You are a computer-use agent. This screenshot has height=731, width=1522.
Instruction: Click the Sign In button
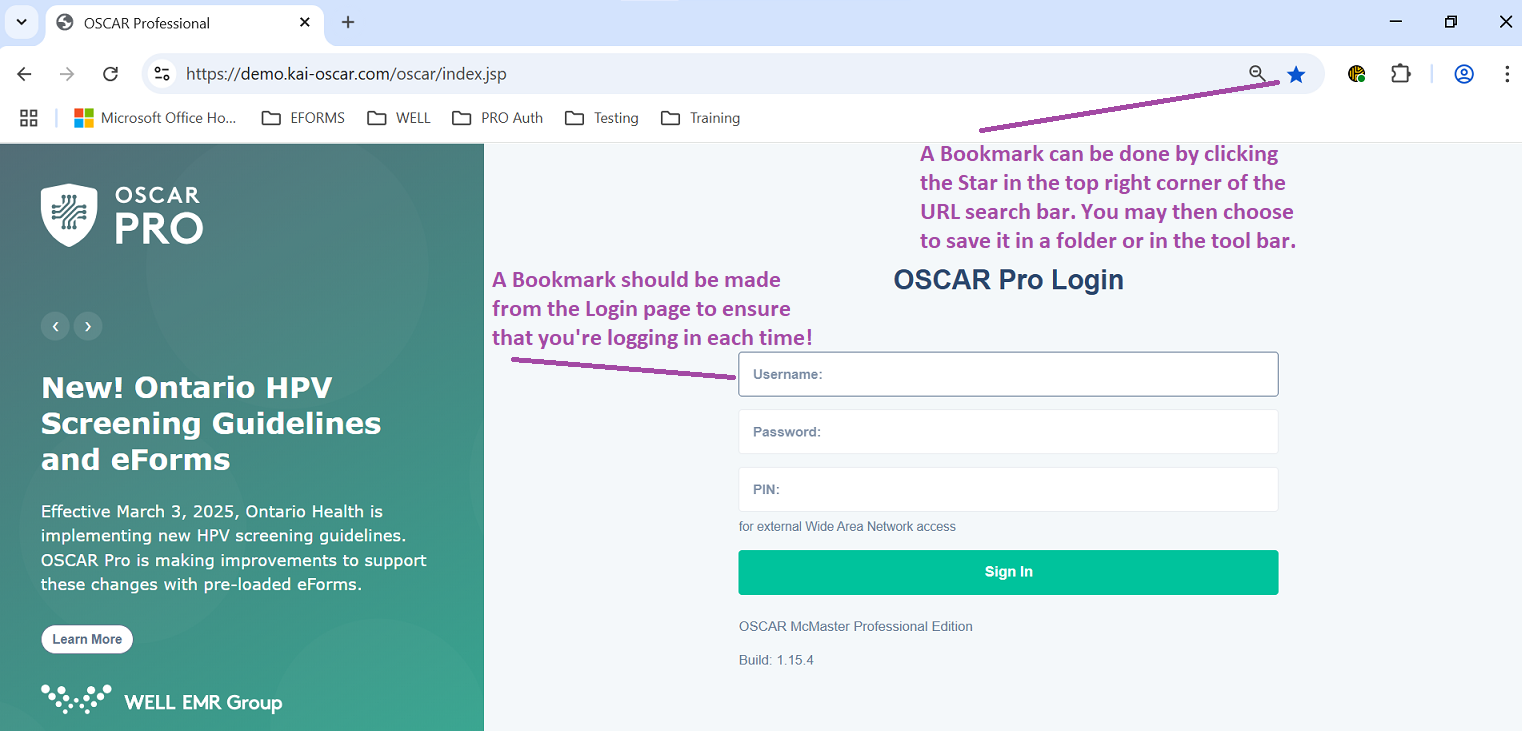1008,572
